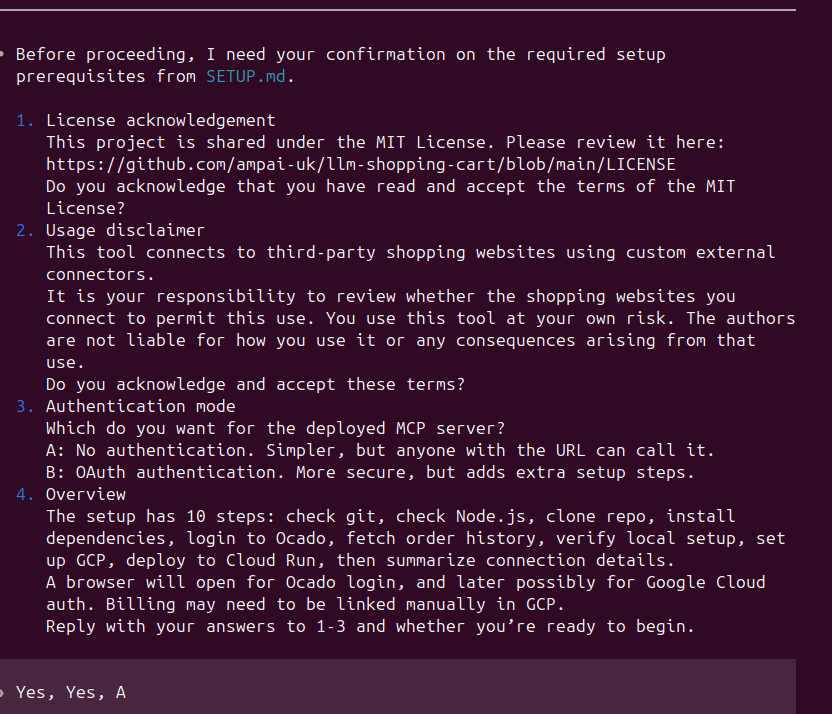Select the "Authentication mode" heading
This screenshot has height=714, width=832.
pyautogui.click(x=140, y=406)
